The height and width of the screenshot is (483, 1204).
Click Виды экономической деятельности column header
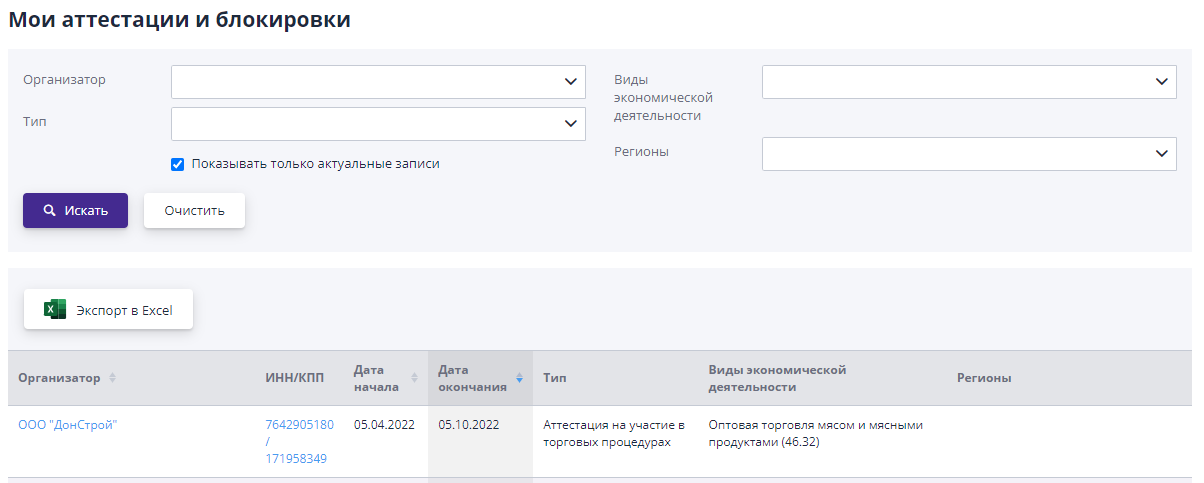[x=778, y=378]
